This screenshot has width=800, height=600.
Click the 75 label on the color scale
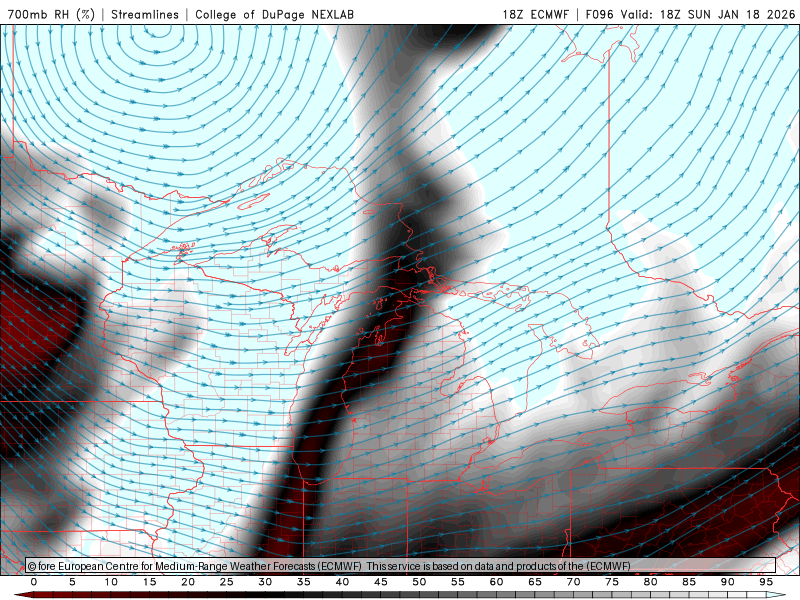coord(612,582)
